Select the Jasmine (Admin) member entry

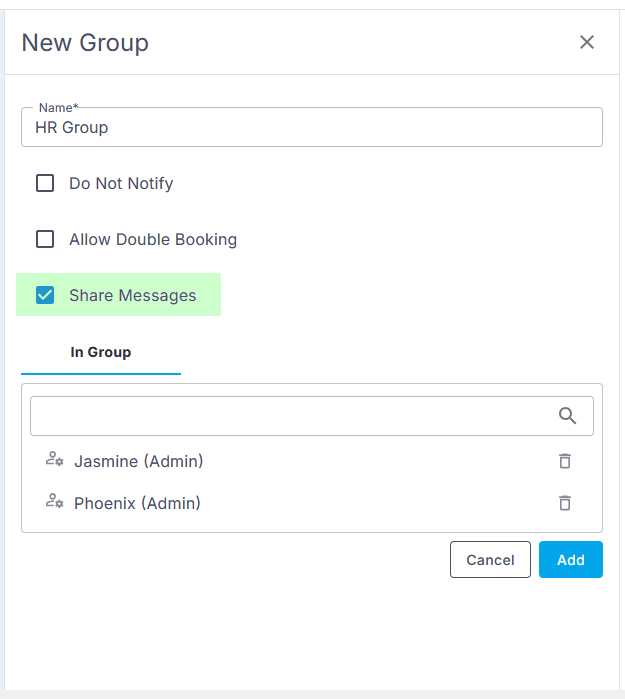pos(138,461)
